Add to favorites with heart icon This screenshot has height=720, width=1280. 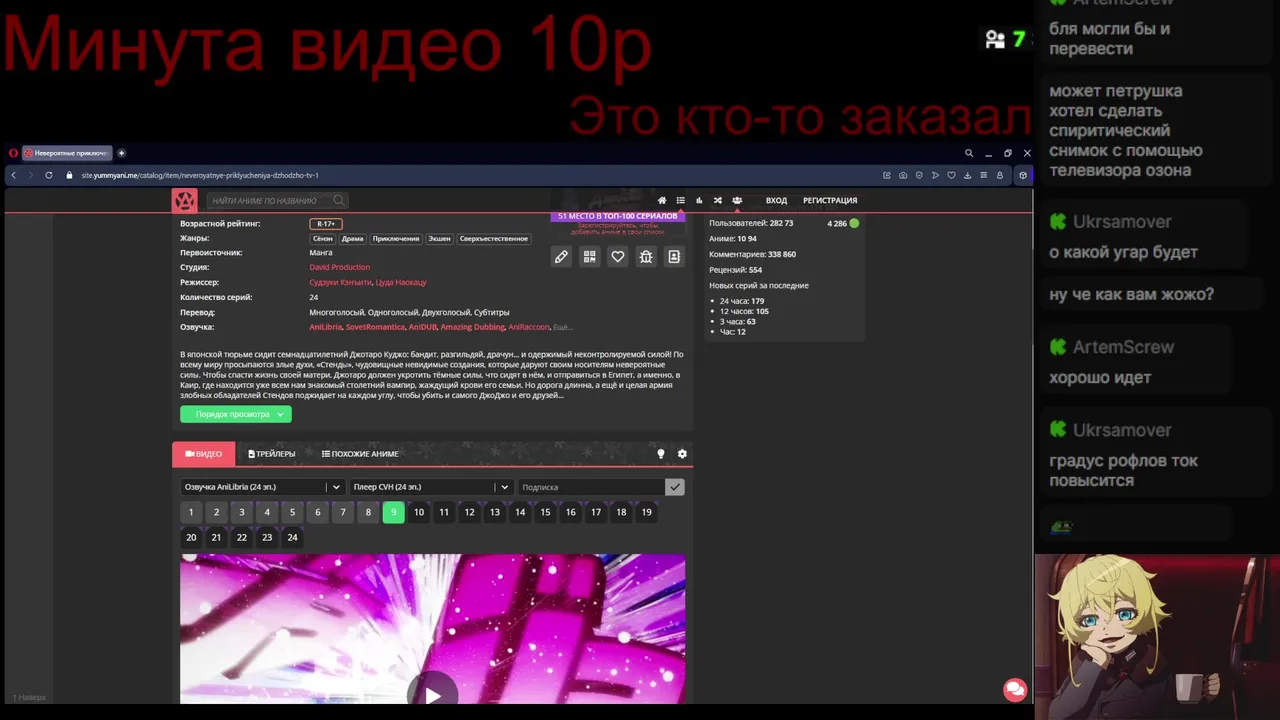coord(618,257)
